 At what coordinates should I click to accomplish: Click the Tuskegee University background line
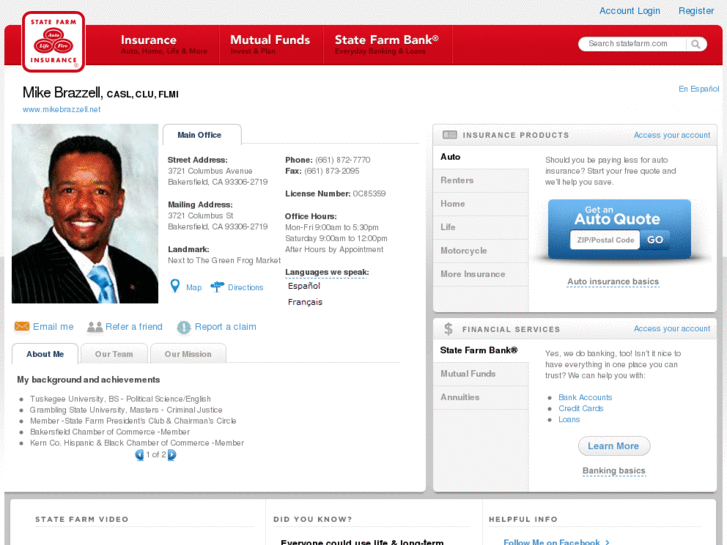(121, 399)
